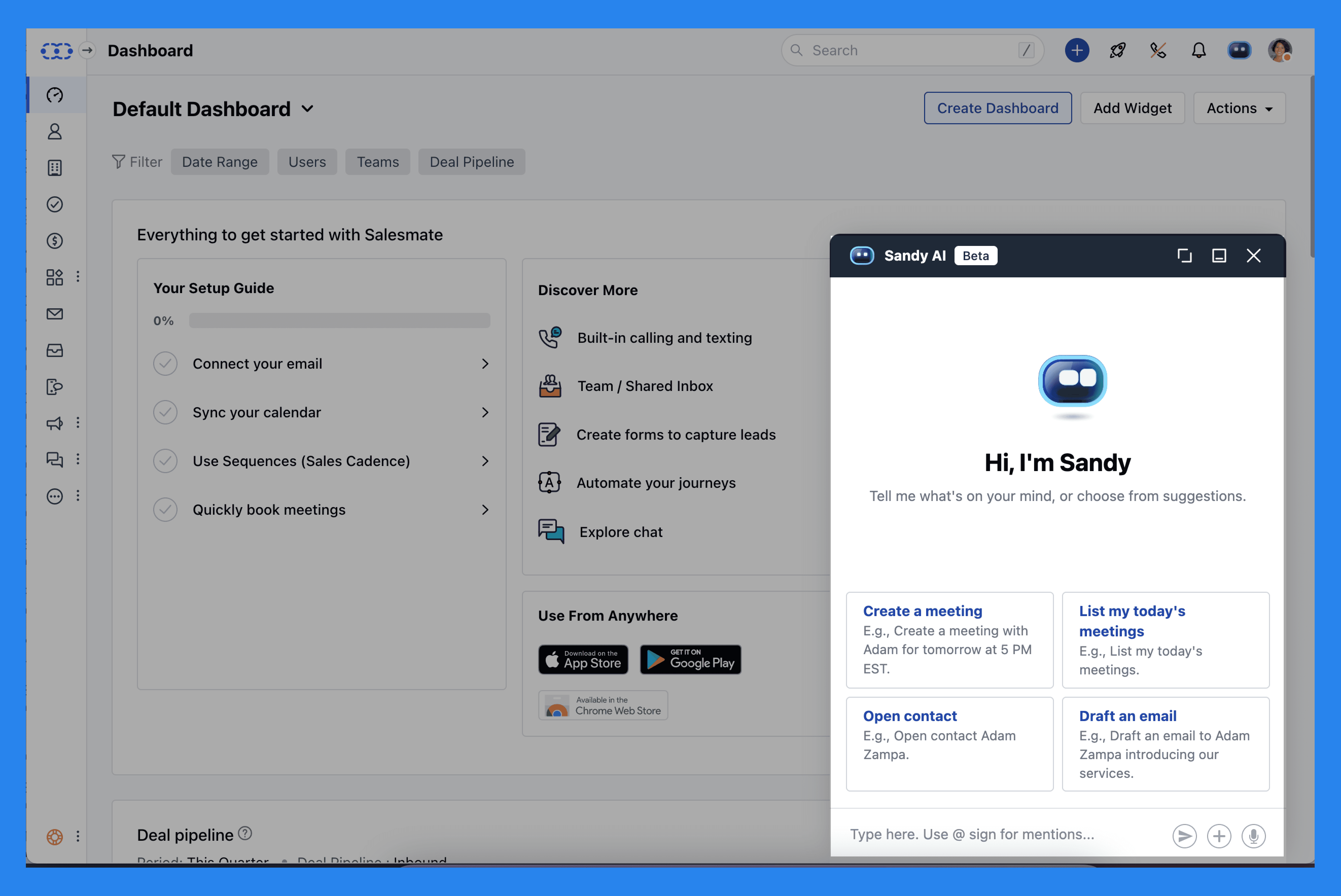Viewport: 1341px width, 896px height.
Task: Click the Create Dashboard button
Action: point(997,108)
